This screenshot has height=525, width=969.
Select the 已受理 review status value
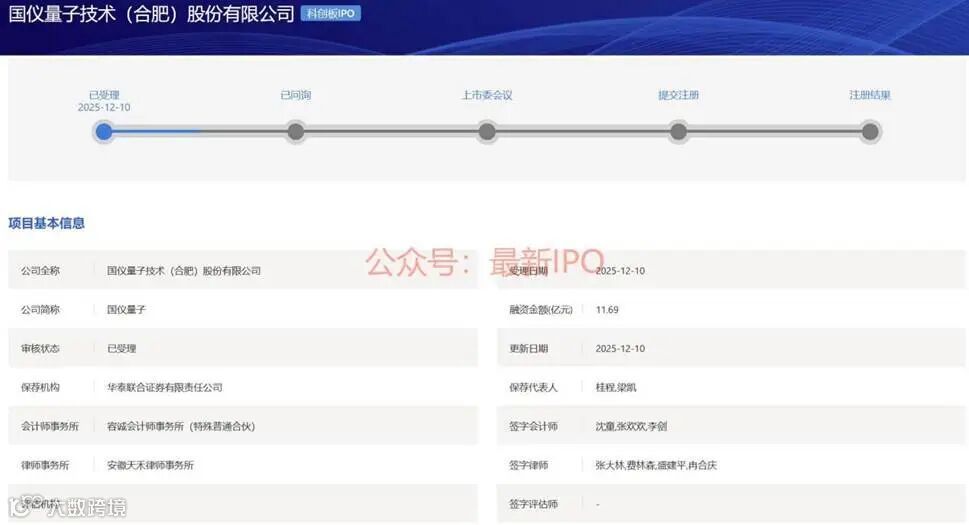[x=122, y=348]
